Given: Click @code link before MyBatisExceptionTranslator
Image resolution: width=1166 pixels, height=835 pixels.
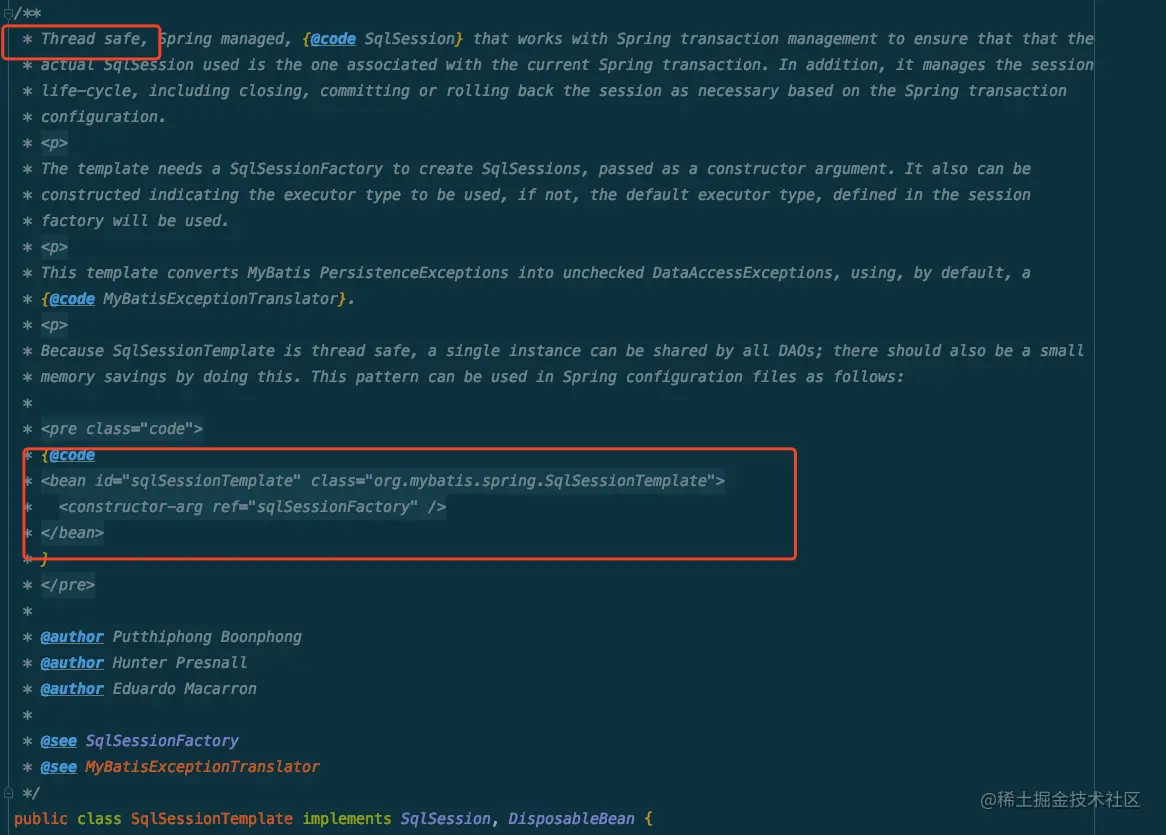Looking at the screenshot, I should pyautogui.click(x=72, y=299).
